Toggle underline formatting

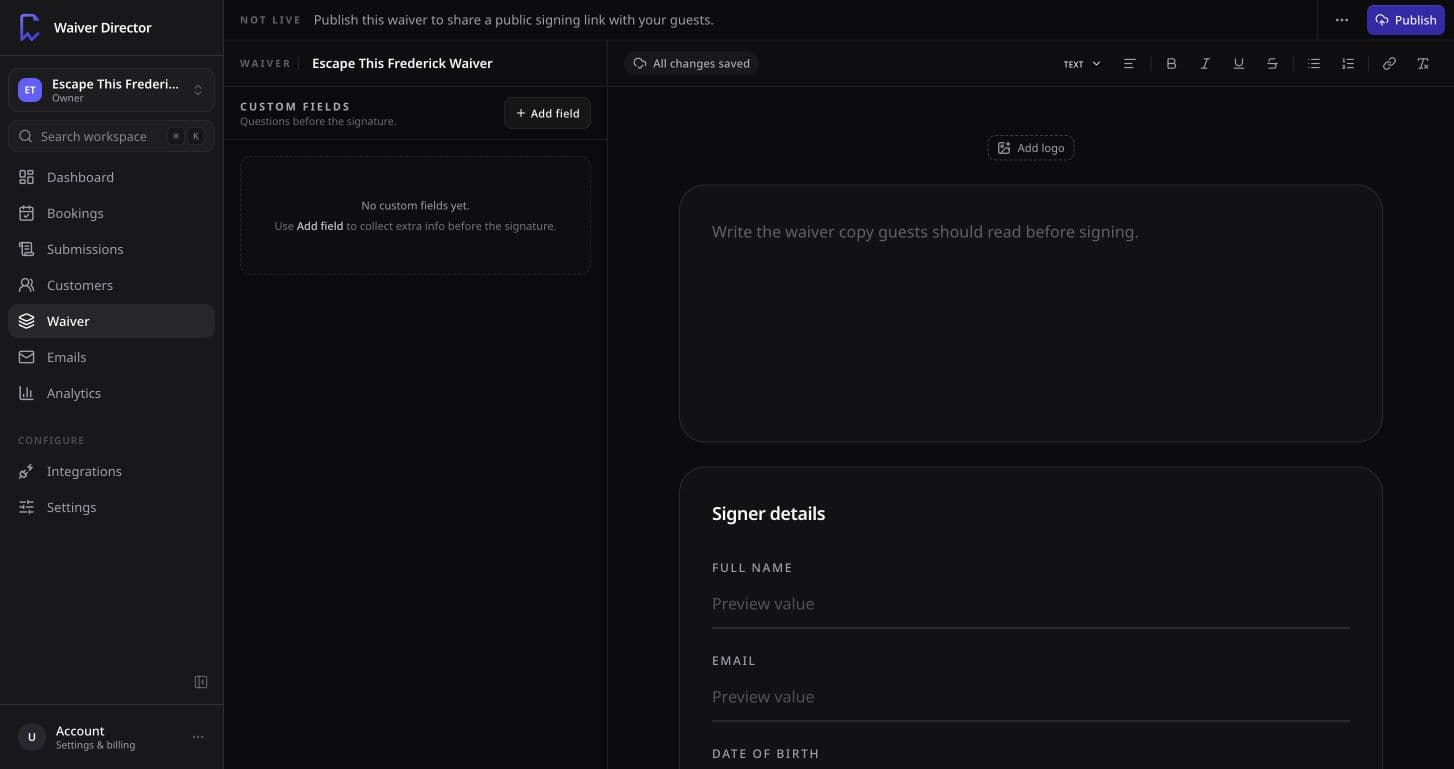pos(1239,63)
